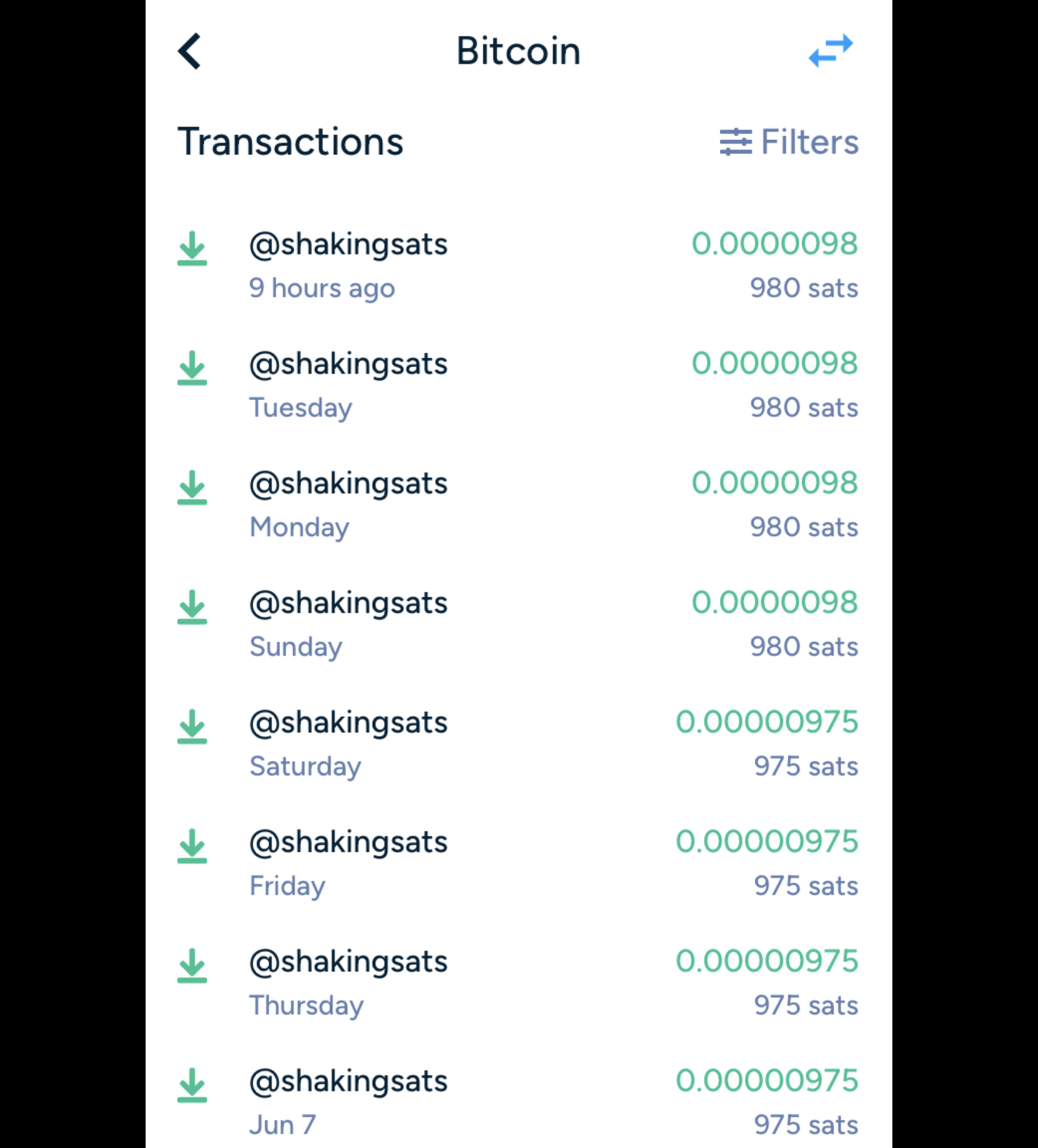View the Sunday 980 sats transaction
The image size is (1038, 1148).
518,624
